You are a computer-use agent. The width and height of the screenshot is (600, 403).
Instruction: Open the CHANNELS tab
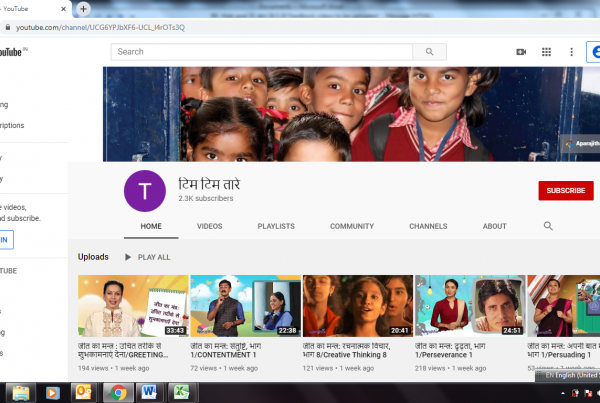[x=428, y=226]
